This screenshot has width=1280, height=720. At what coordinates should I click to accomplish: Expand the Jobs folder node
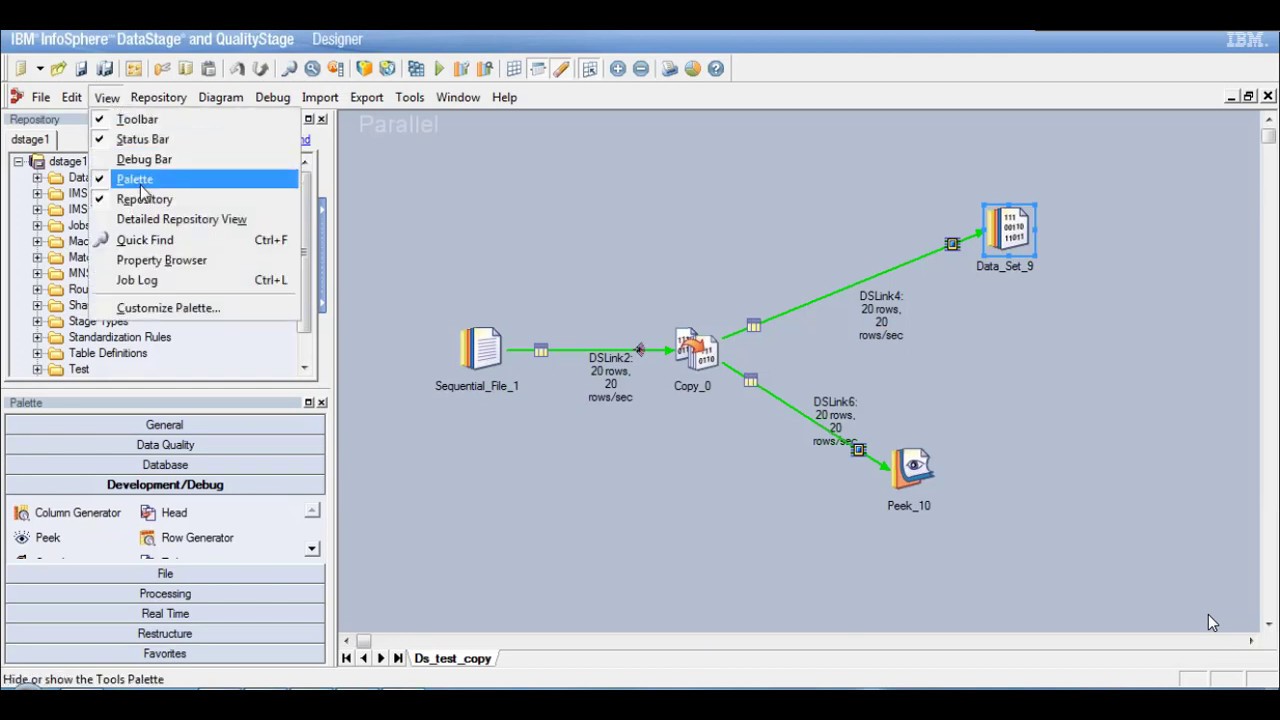click(x=38, y=225)
